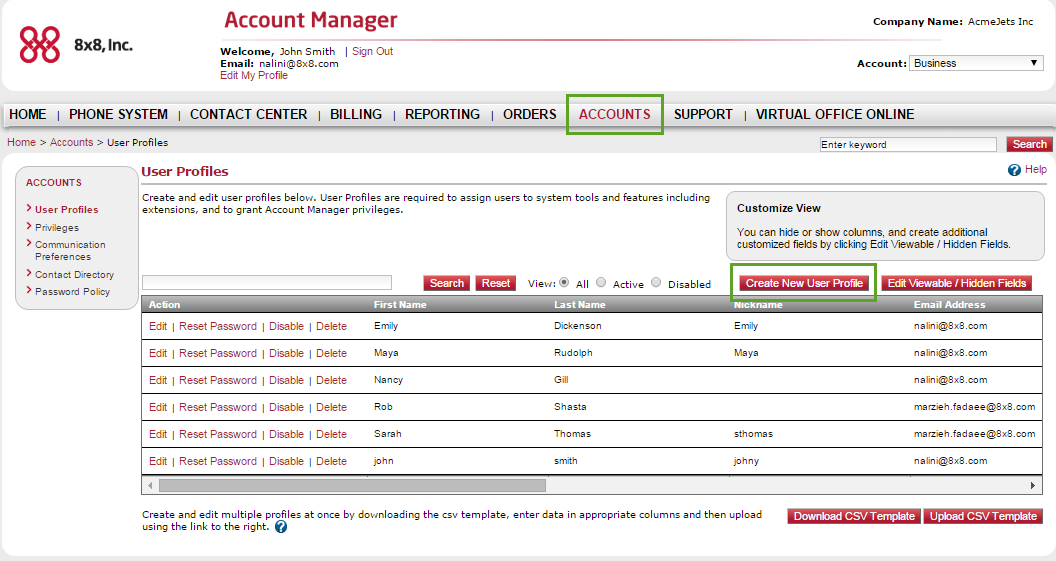The image size is (1056, 561).
Task: Select the All view radio button
Action: point(564,282)
